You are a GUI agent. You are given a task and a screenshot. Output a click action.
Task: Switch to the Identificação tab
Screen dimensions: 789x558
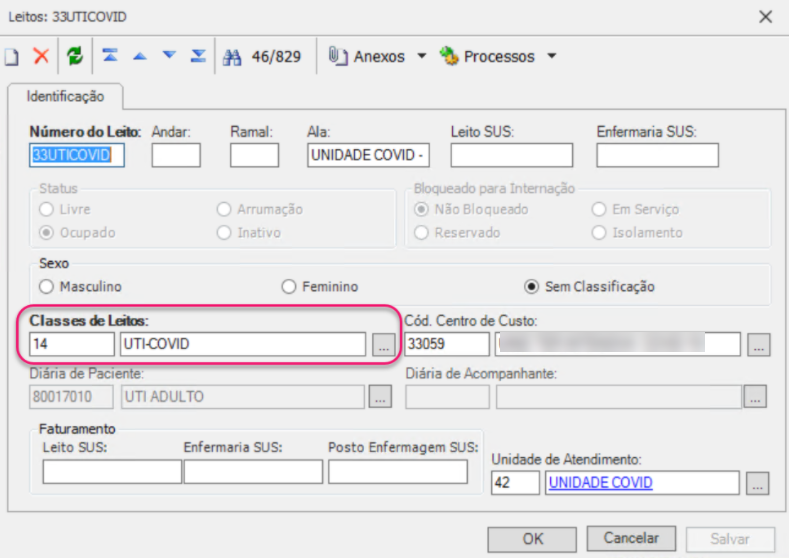coord(65,96)
